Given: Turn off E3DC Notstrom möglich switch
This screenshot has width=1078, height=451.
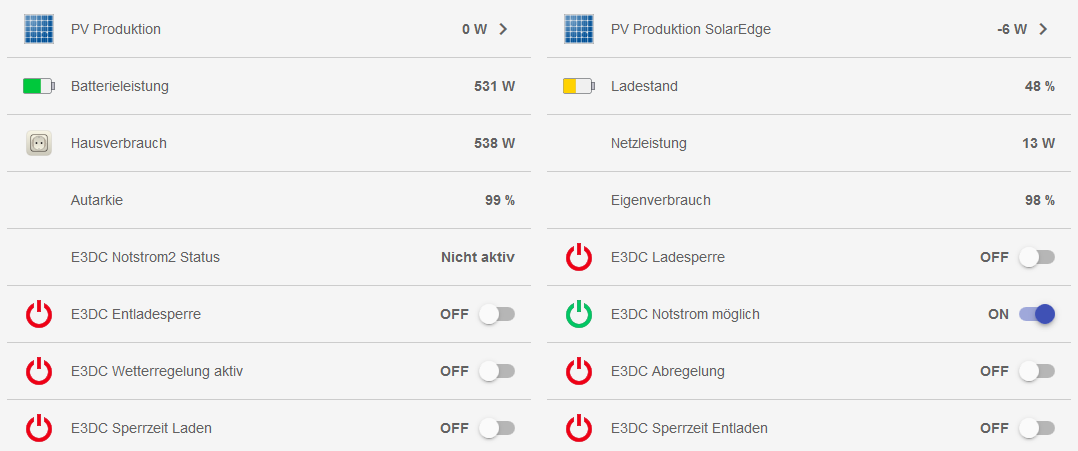Looking at the screenshot, I should 1036,314.
